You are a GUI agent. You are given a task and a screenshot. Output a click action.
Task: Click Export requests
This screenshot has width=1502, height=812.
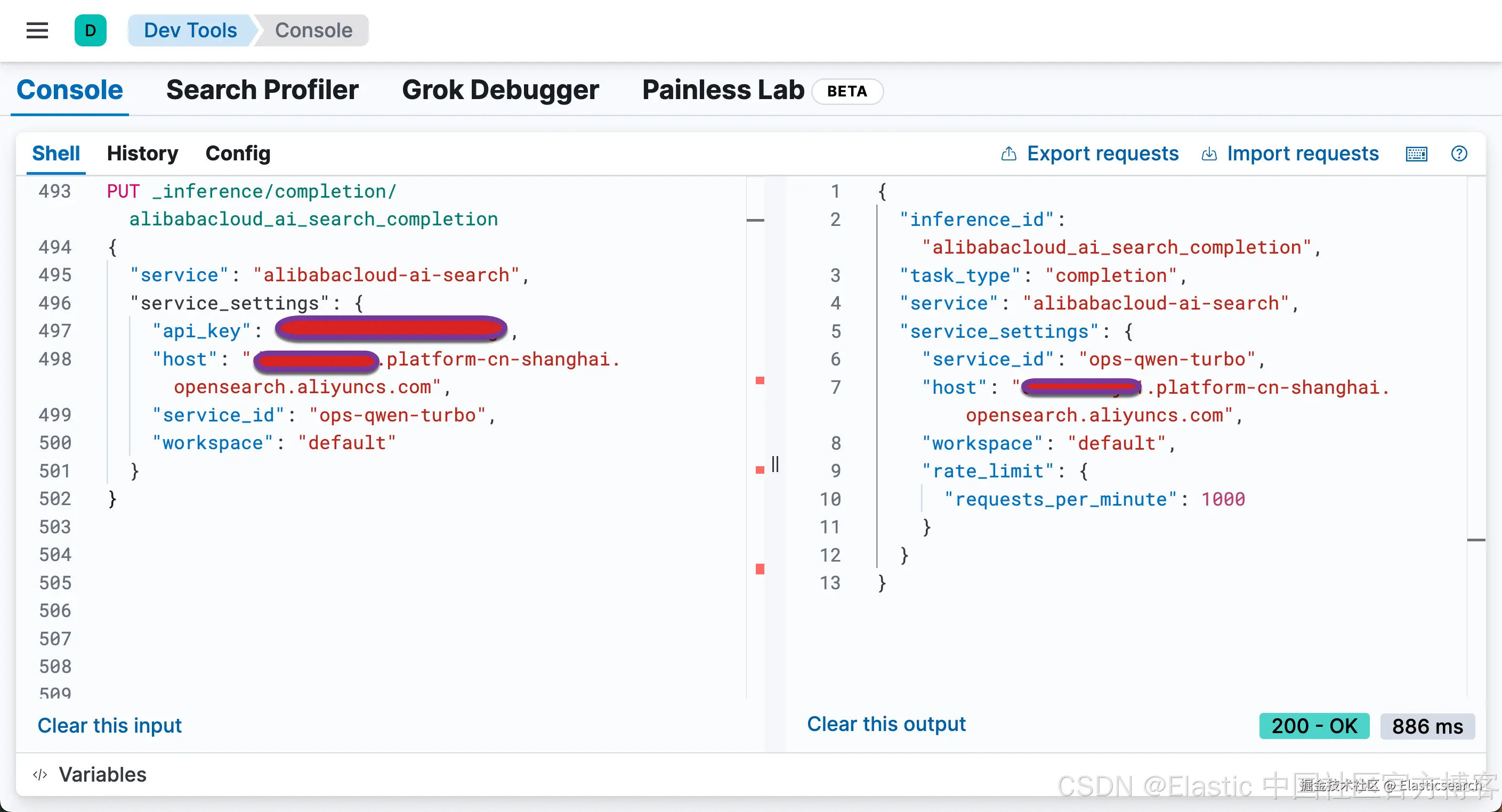1103,153
